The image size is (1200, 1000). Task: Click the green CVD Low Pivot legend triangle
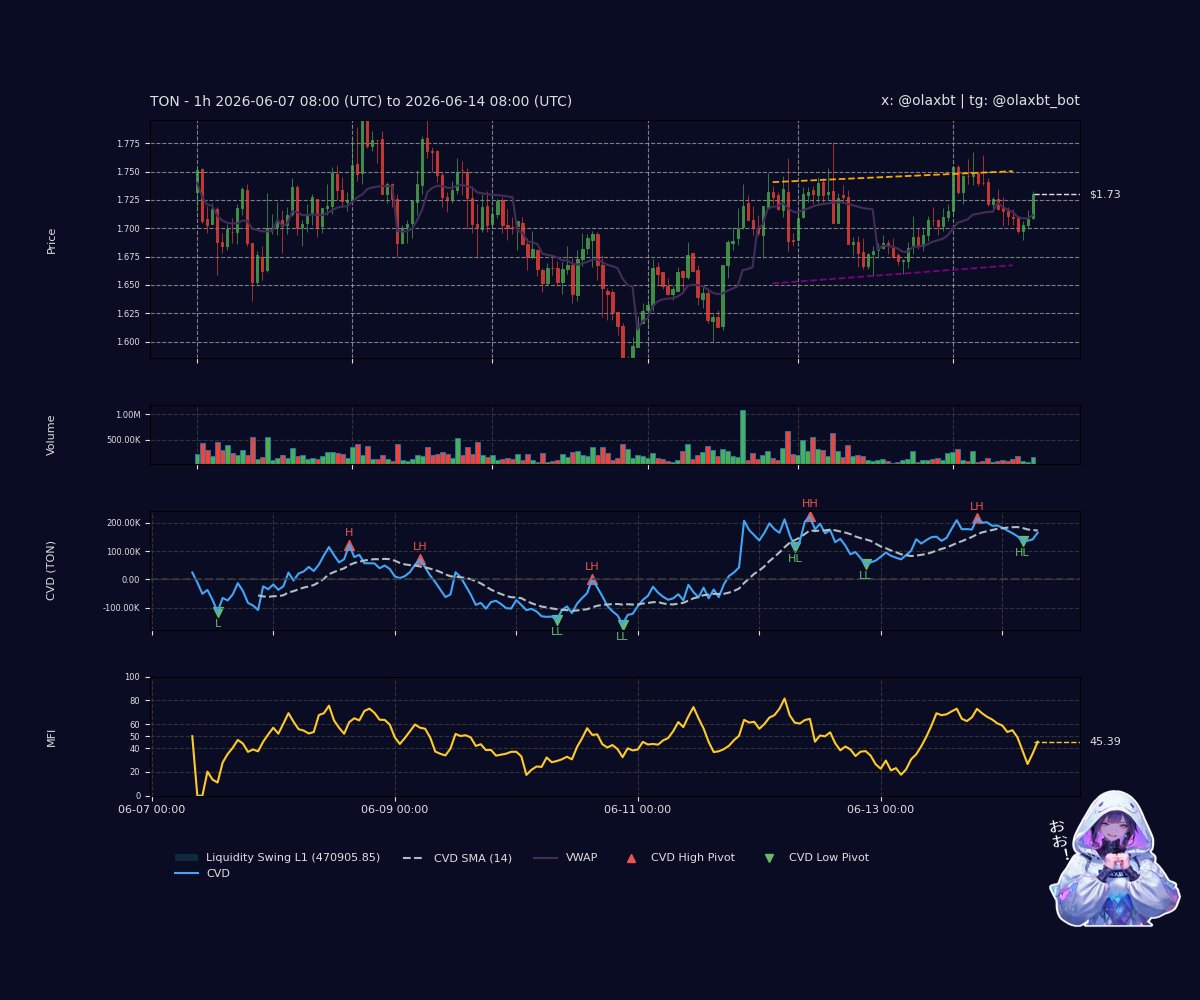[769, 858]
